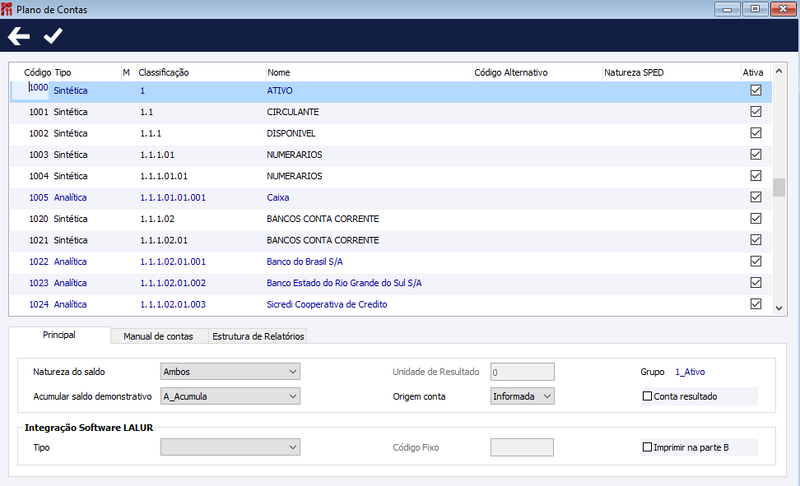Image resolution: width=800 pixels, height=486 pixels.
Task: Click Natureza SPED column header
Action: (634, 72)
